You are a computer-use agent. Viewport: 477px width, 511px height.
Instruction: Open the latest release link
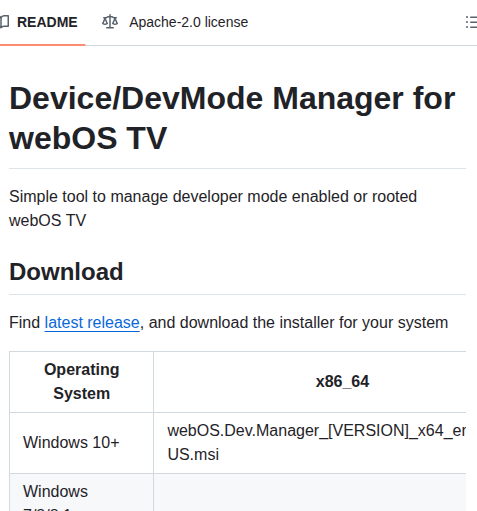click(92, 323)
